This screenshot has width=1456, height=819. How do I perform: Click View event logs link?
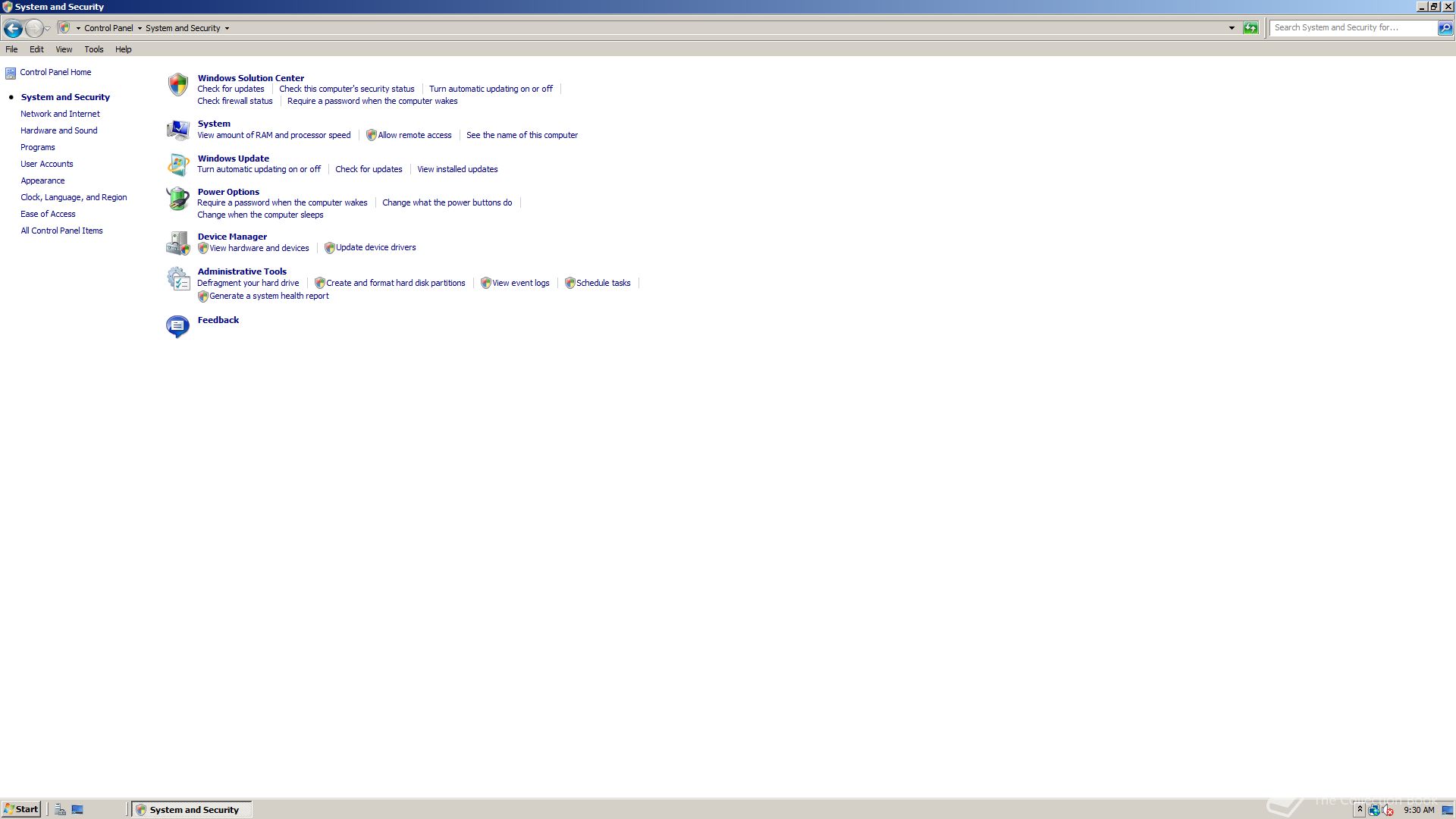521,284
